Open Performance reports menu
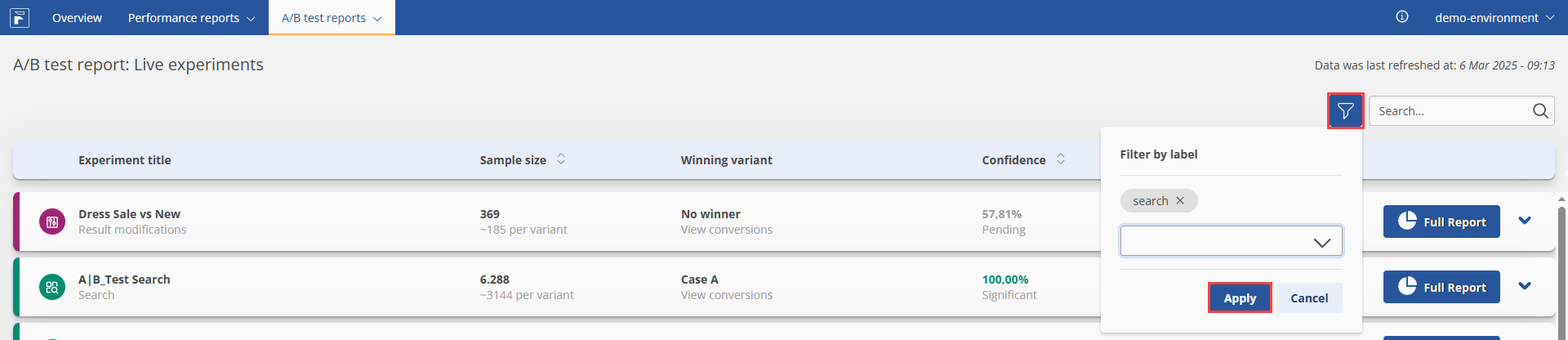1568x340 pixels. tap(191, 17)
